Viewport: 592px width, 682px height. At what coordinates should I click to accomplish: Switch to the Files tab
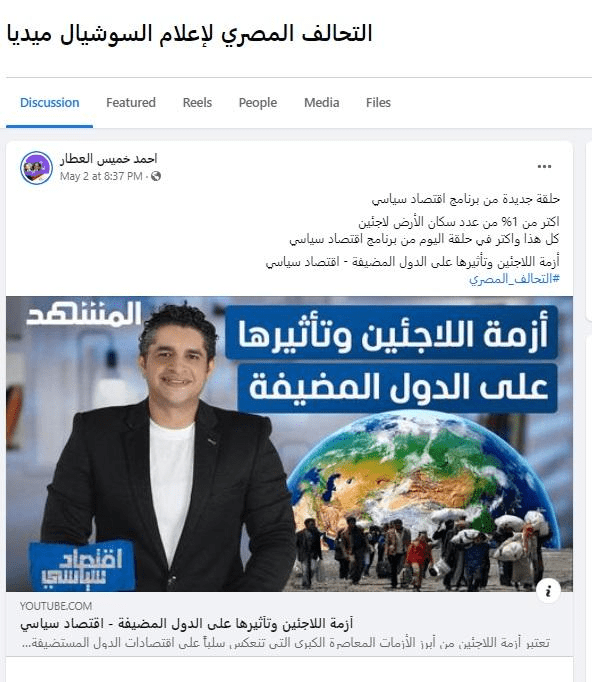pyautogui.click(x=378, y=103)
